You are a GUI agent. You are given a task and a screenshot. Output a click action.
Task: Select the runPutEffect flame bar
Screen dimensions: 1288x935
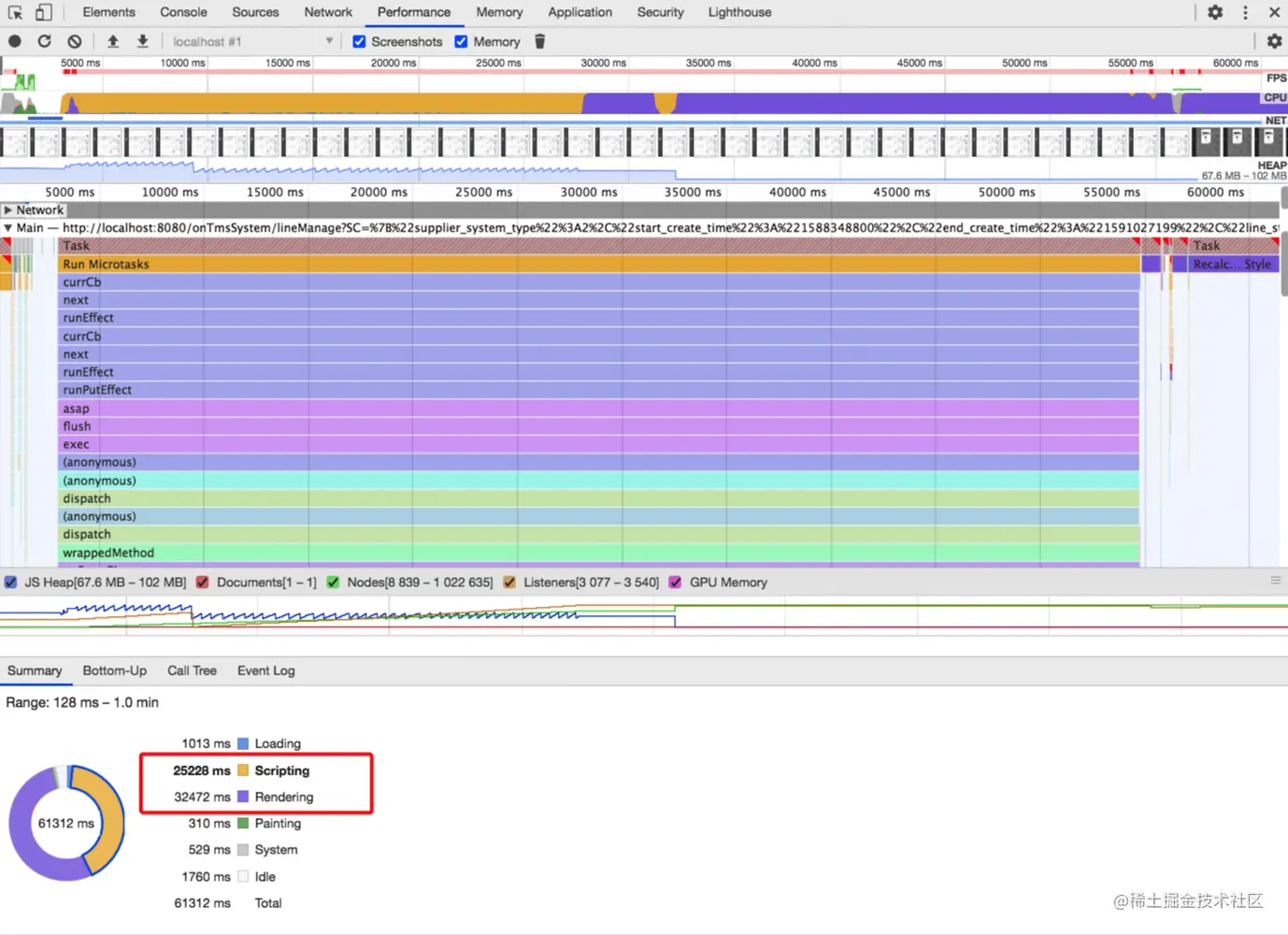[599, 390]
